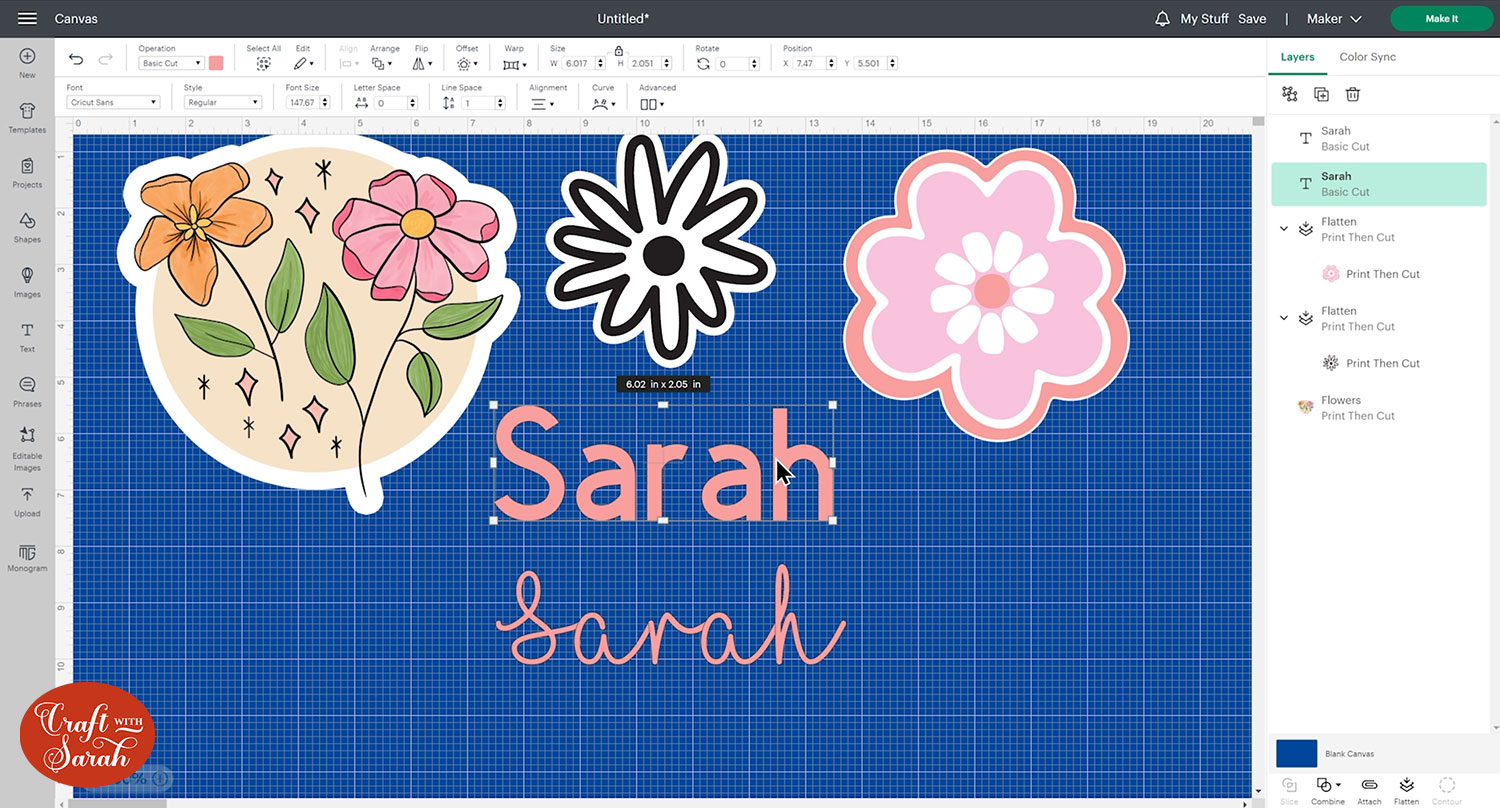
Task: Open the Operation Basic Cut dropdown
Action: click(x=171, y=63)
